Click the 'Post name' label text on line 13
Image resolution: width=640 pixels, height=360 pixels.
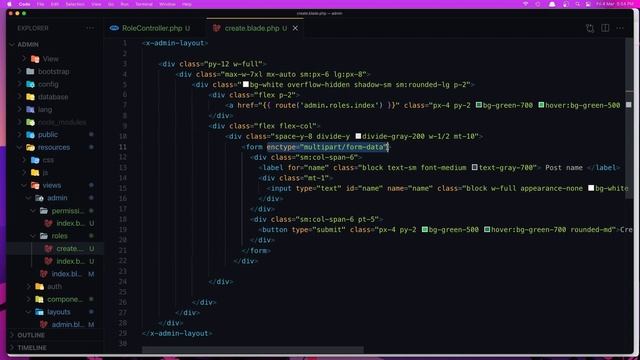[x=564, y=167]
